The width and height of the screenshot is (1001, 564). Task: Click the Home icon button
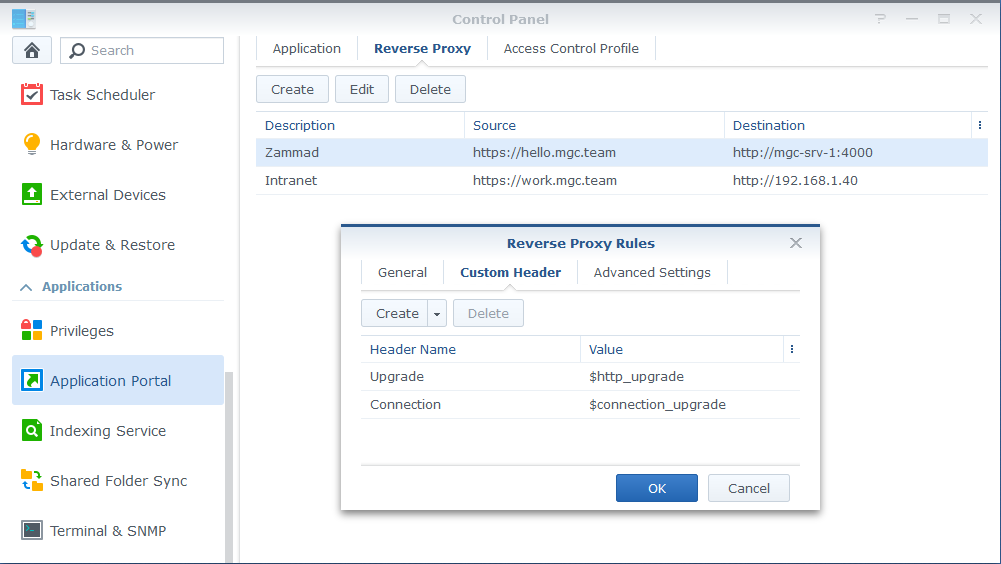click(31, 51)
